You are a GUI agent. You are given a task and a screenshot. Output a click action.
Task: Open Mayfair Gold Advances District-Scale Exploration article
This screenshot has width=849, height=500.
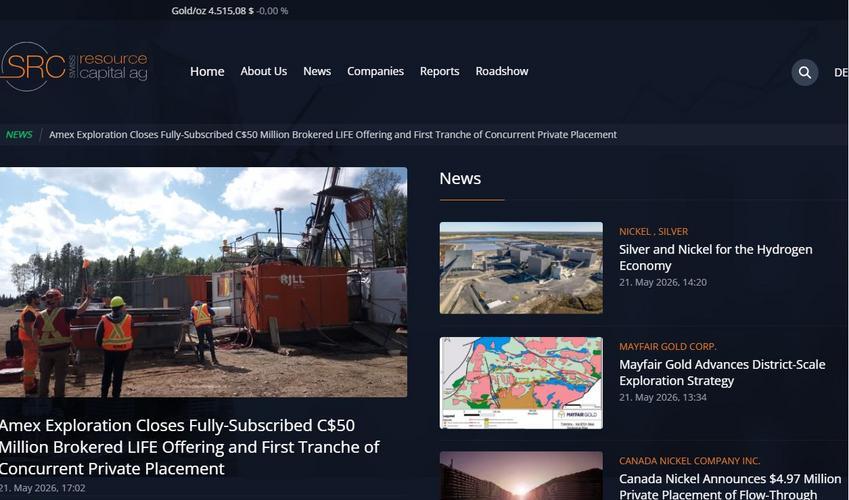(x=722, y=373)
